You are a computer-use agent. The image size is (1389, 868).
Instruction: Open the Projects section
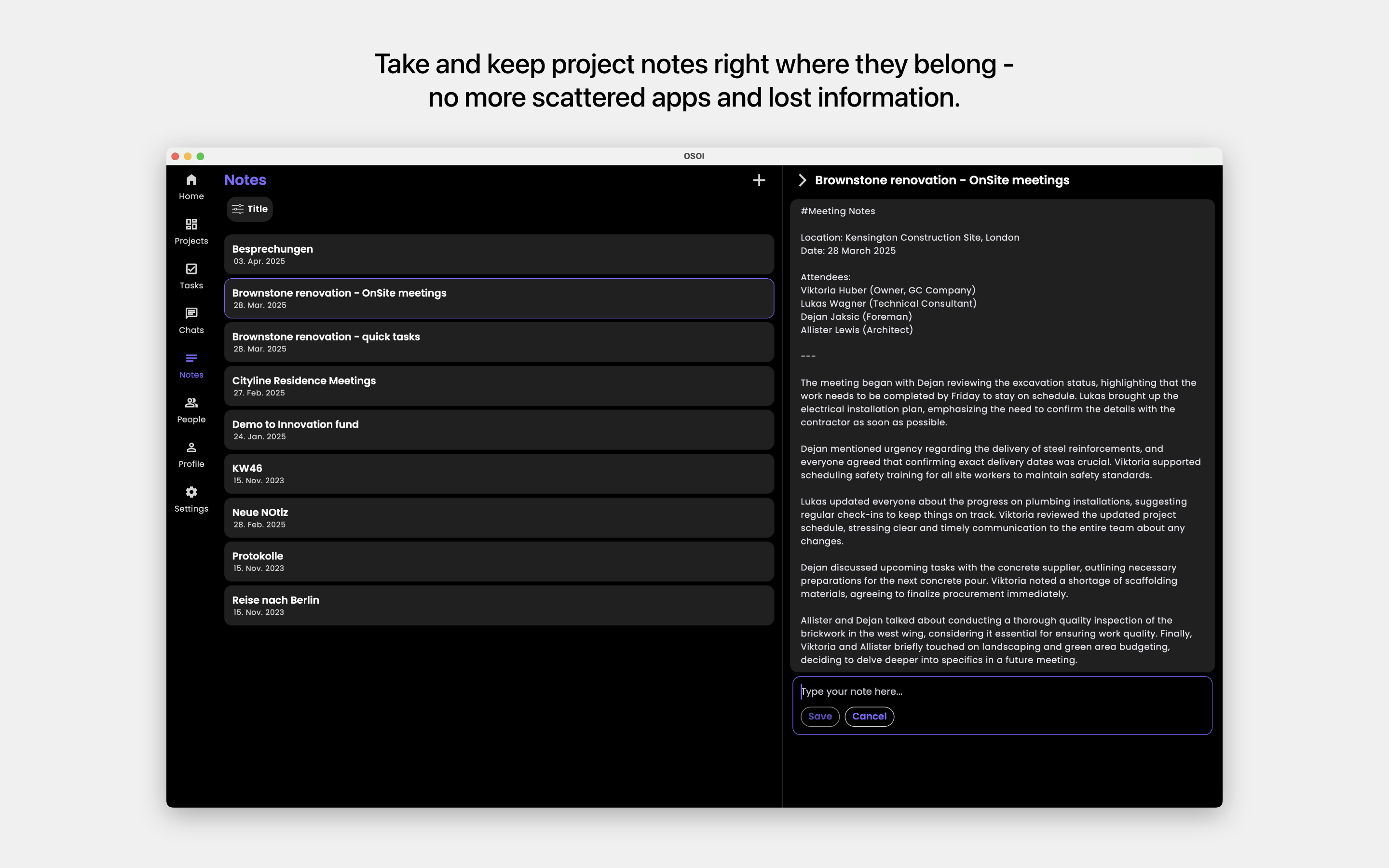191,231
